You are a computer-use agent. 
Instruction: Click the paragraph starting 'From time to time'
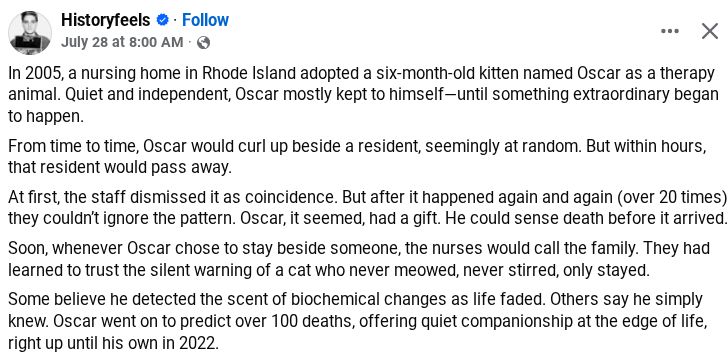357,156
